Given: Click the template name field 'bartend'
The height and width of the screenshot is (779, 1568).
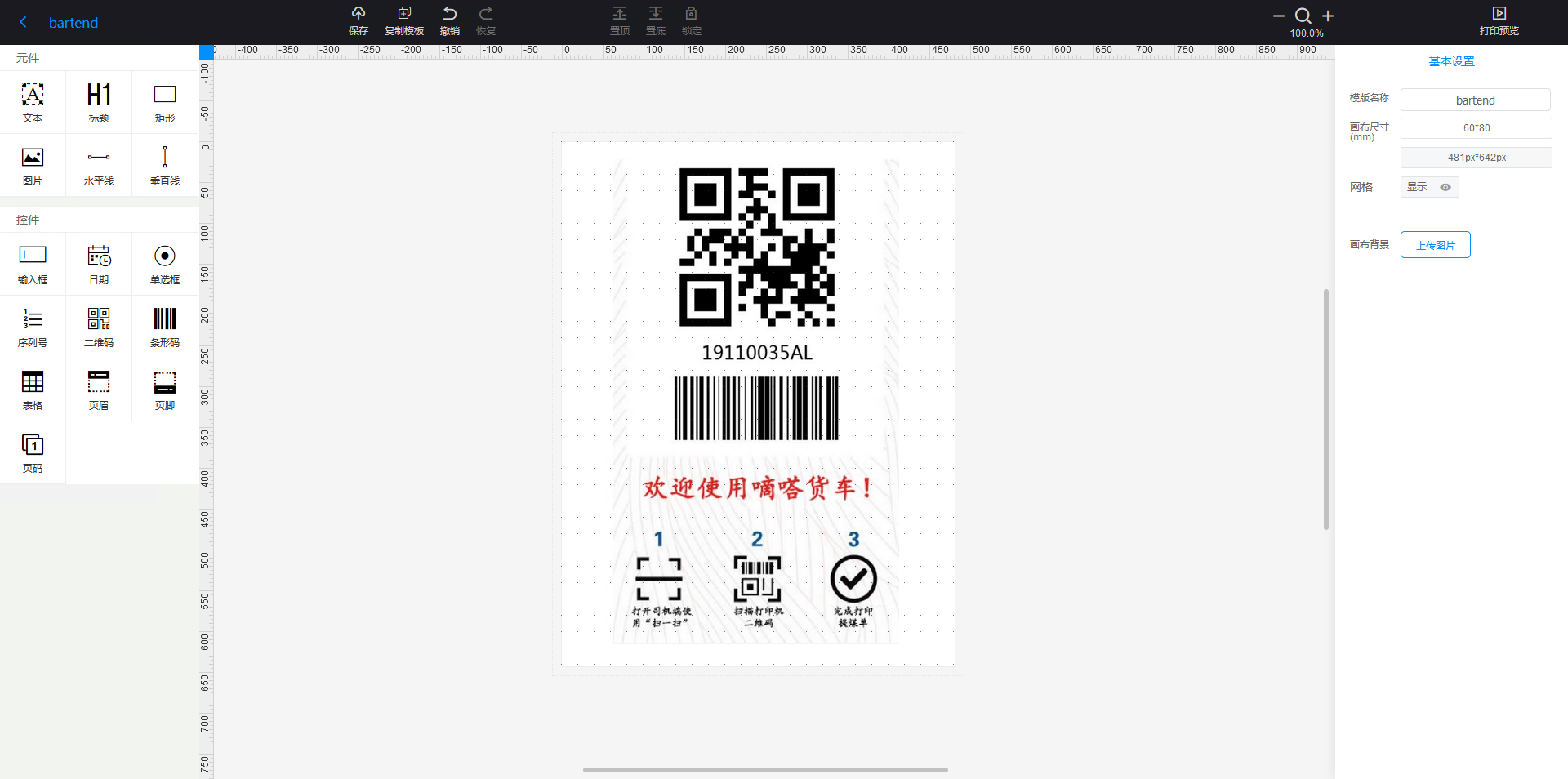Looking at the screenshot, I should click(1475, 100).
